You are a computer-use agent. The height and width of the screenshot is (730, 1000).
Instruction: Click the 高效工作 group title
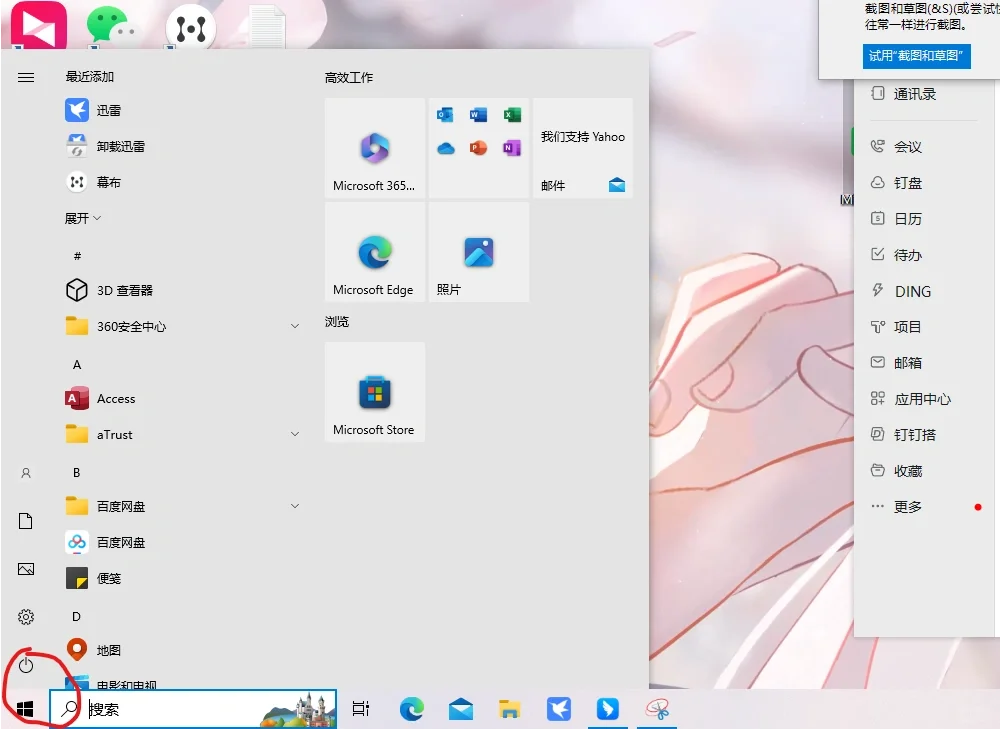(349, 78)
